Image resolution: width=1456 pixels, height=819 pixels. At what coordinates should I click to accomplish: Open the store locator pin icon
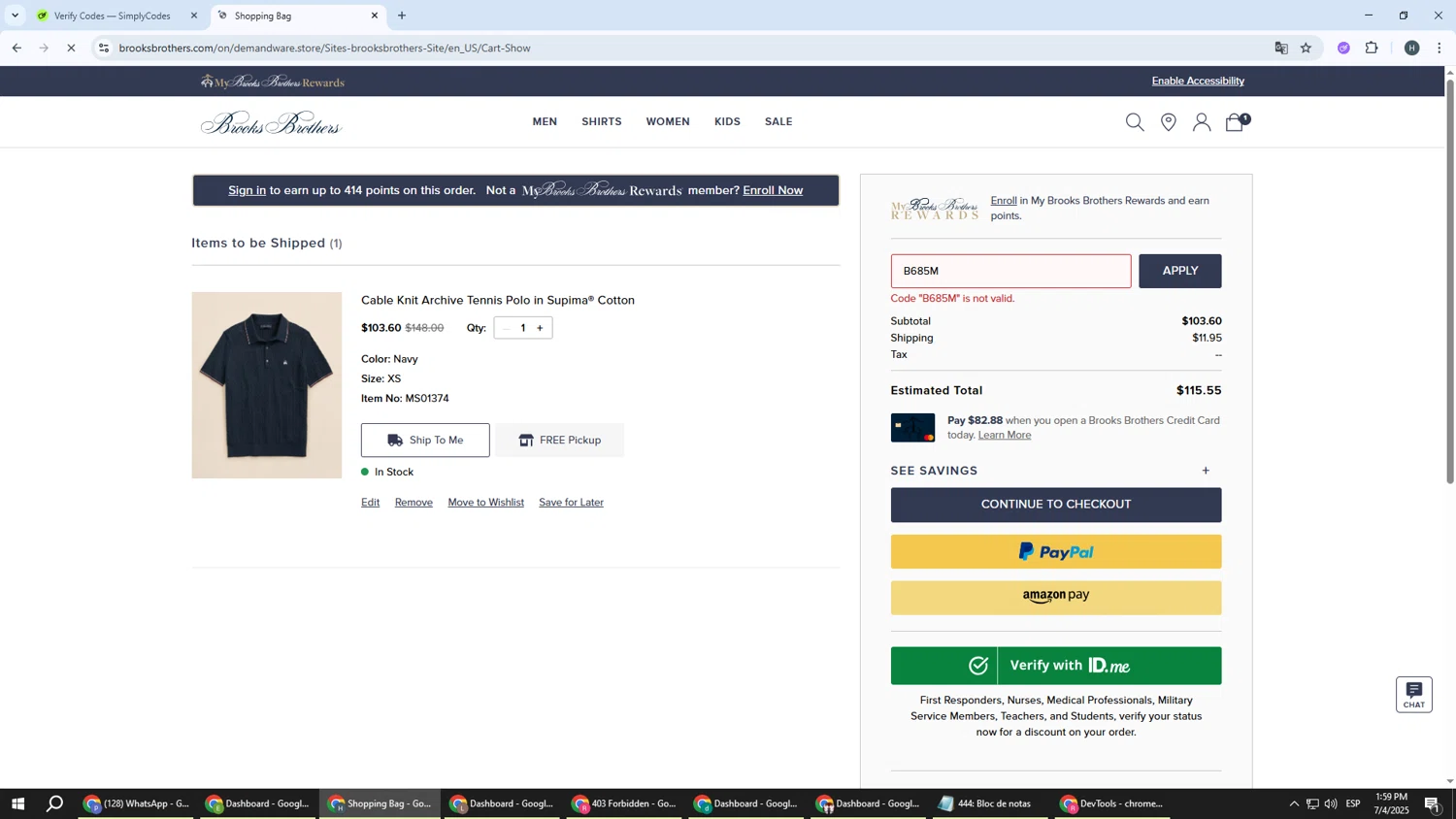(1169, 122)
